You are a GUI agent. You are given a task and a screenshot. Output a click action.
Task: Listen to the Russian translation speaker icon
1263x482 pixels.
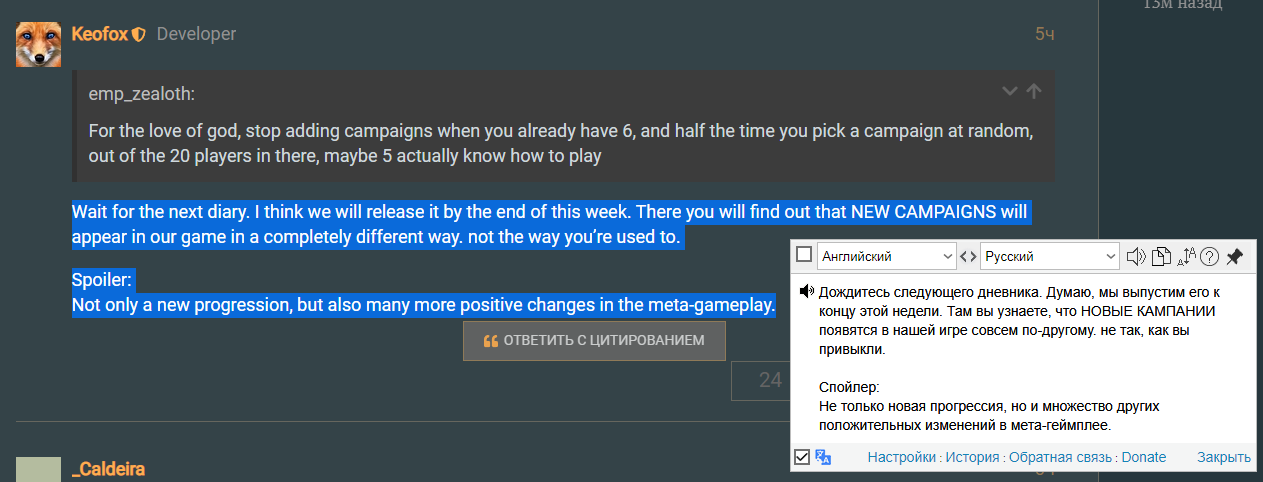click(x=806, y=292)
